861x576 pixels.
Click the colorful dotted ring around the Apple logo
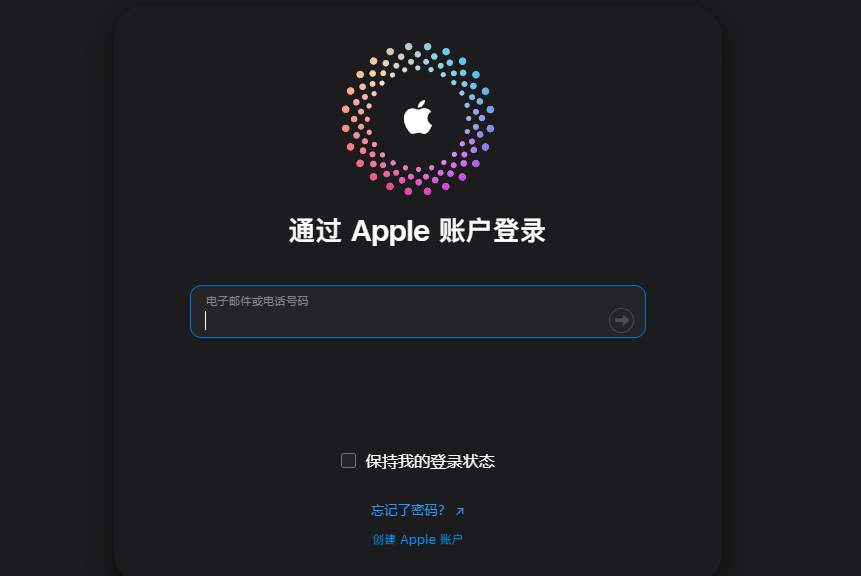click(x=418, y=119)
